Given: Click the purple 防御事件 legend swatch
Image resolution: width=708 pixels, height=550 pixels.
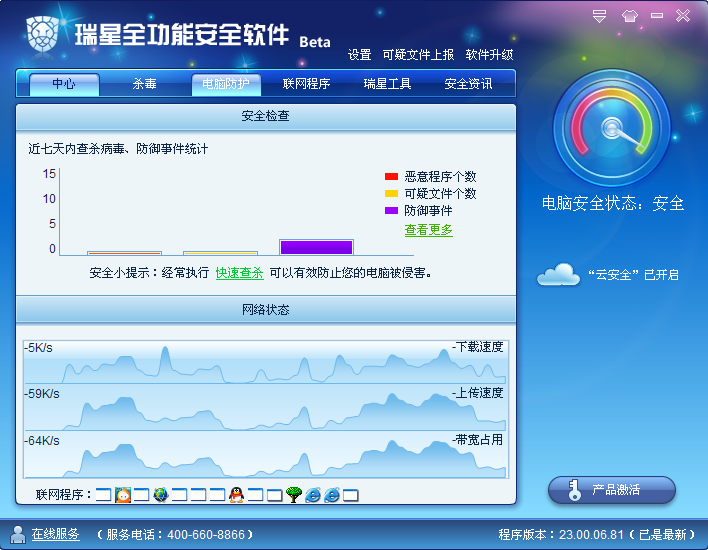Looking at the screenshot, I should (391, 210).
